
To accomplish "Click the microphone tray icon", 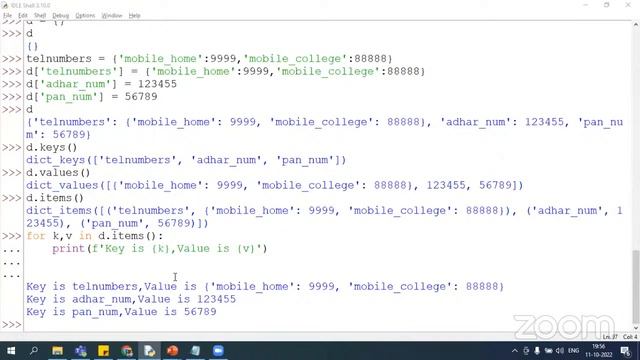I will pyautogui.click(x=537, y=351).
